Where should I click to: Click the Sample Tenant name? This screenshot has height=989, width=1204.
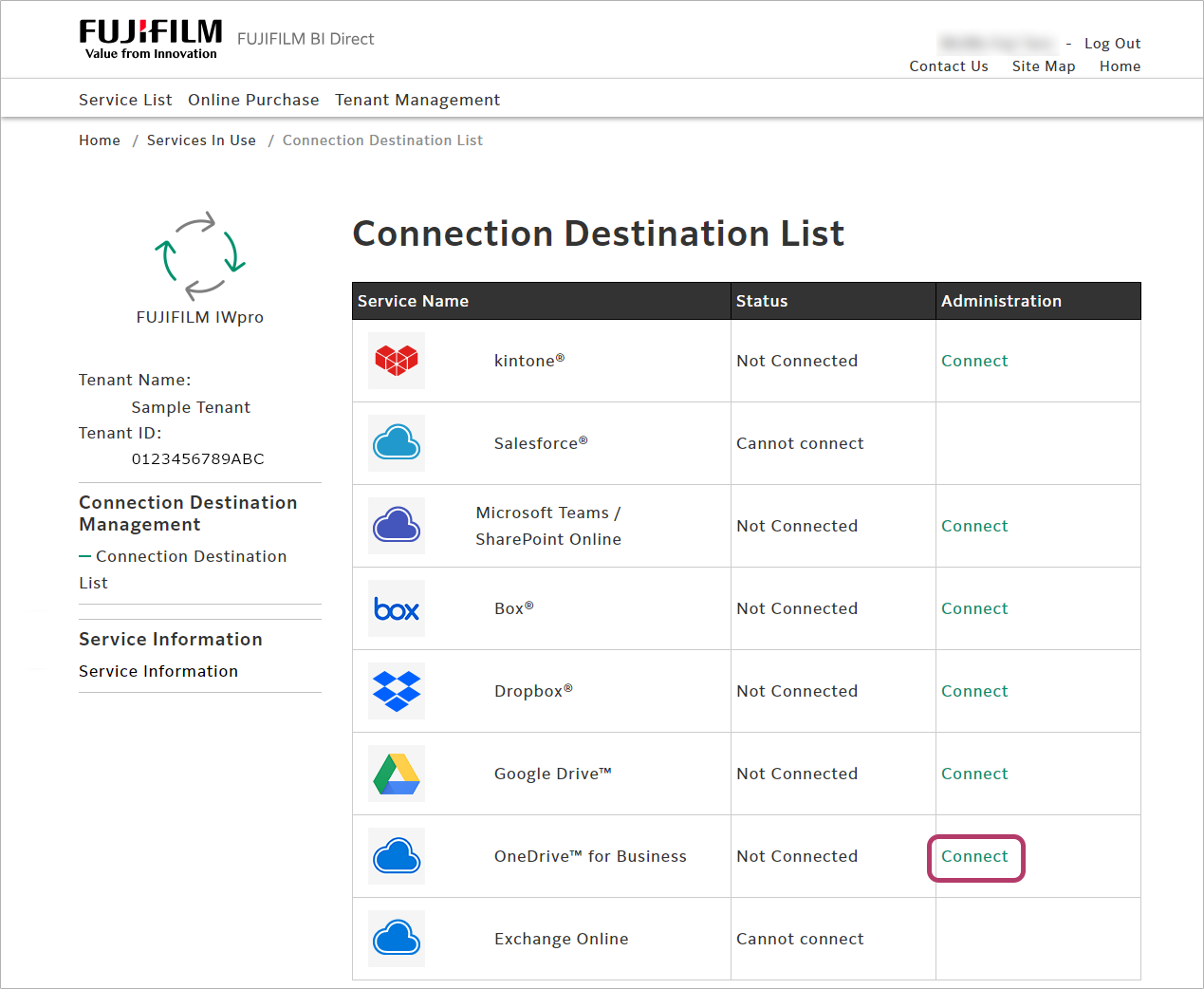click(x=191, y=407)
